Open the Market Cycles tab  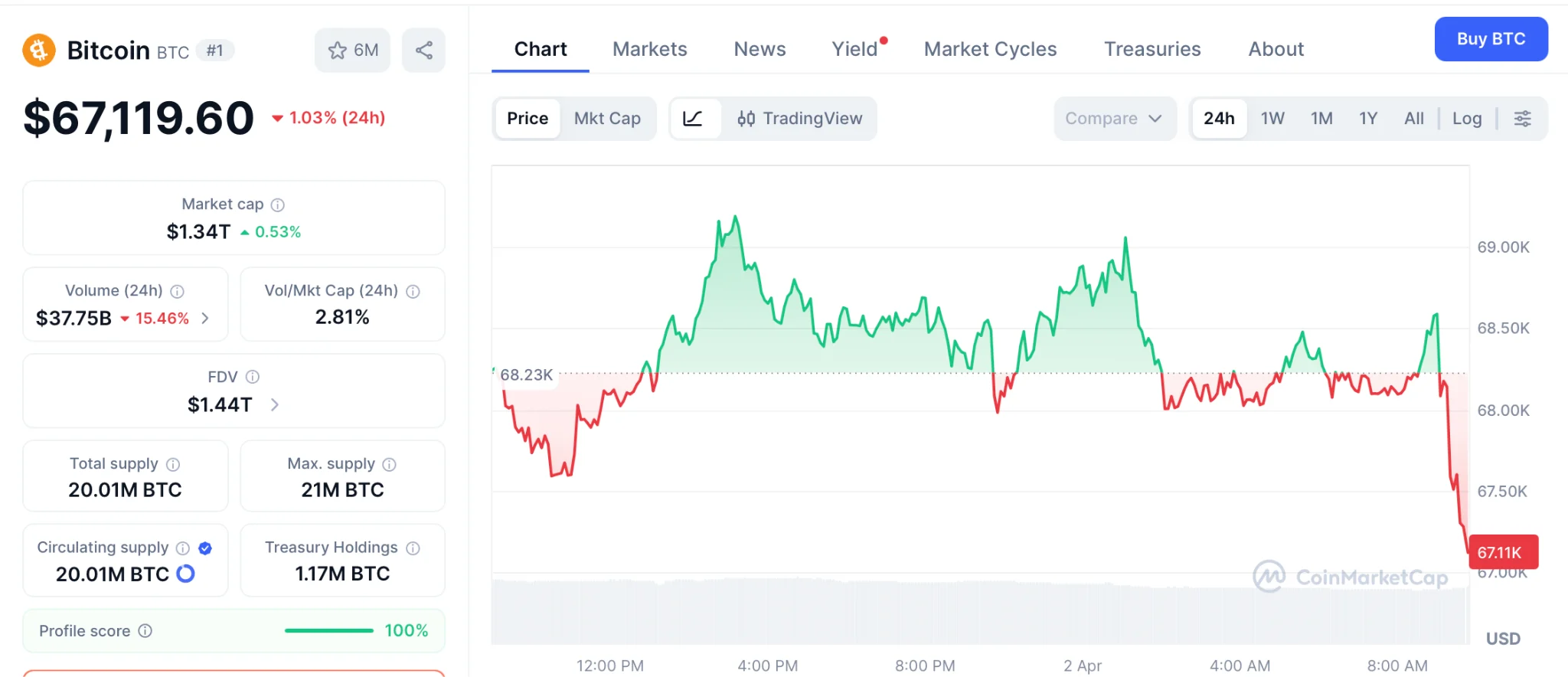[x=990, y=48]
